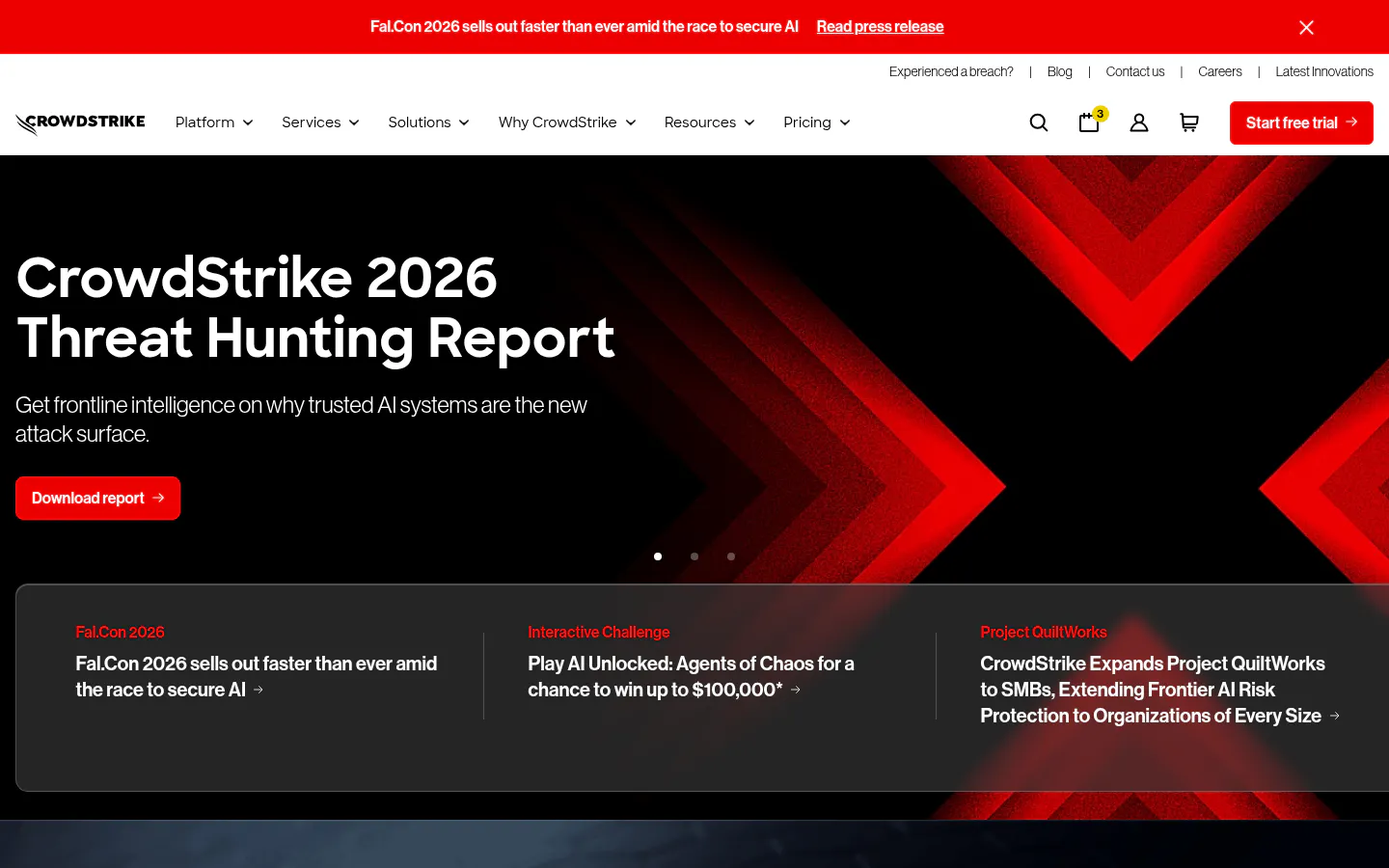Image resolution: width=1389 pixels, height=868 pixels.
Task: Open the Latest Innovations link
Action: [x=1324, y=71]
